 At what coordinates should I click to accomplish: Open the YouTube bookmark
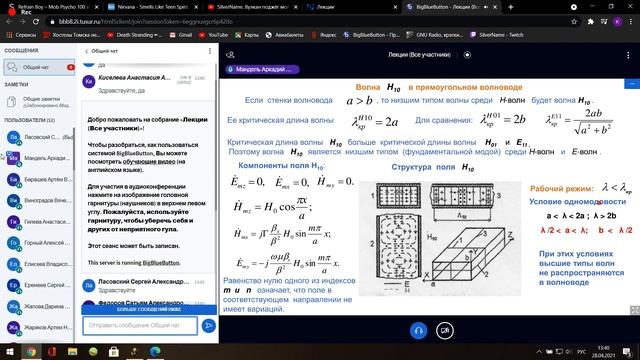pyautogui.click(x=213, y=35)
